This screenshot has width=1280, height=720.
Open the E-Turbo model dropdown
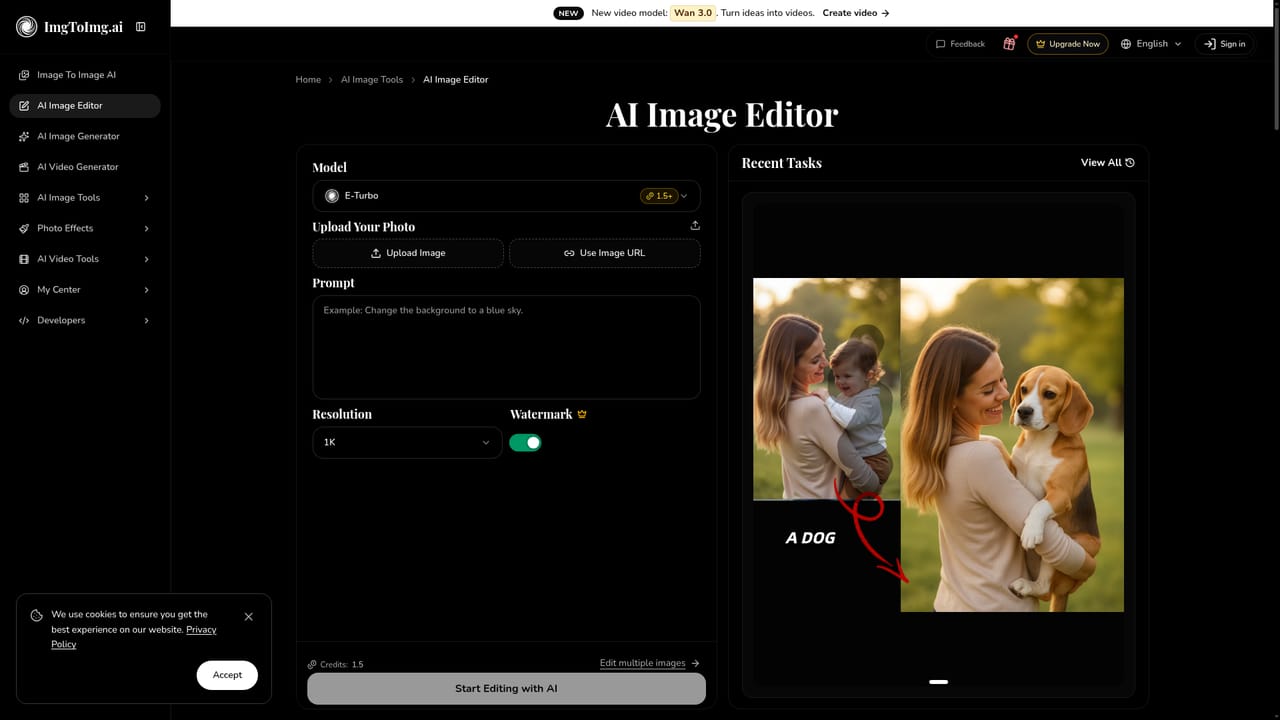506,196
